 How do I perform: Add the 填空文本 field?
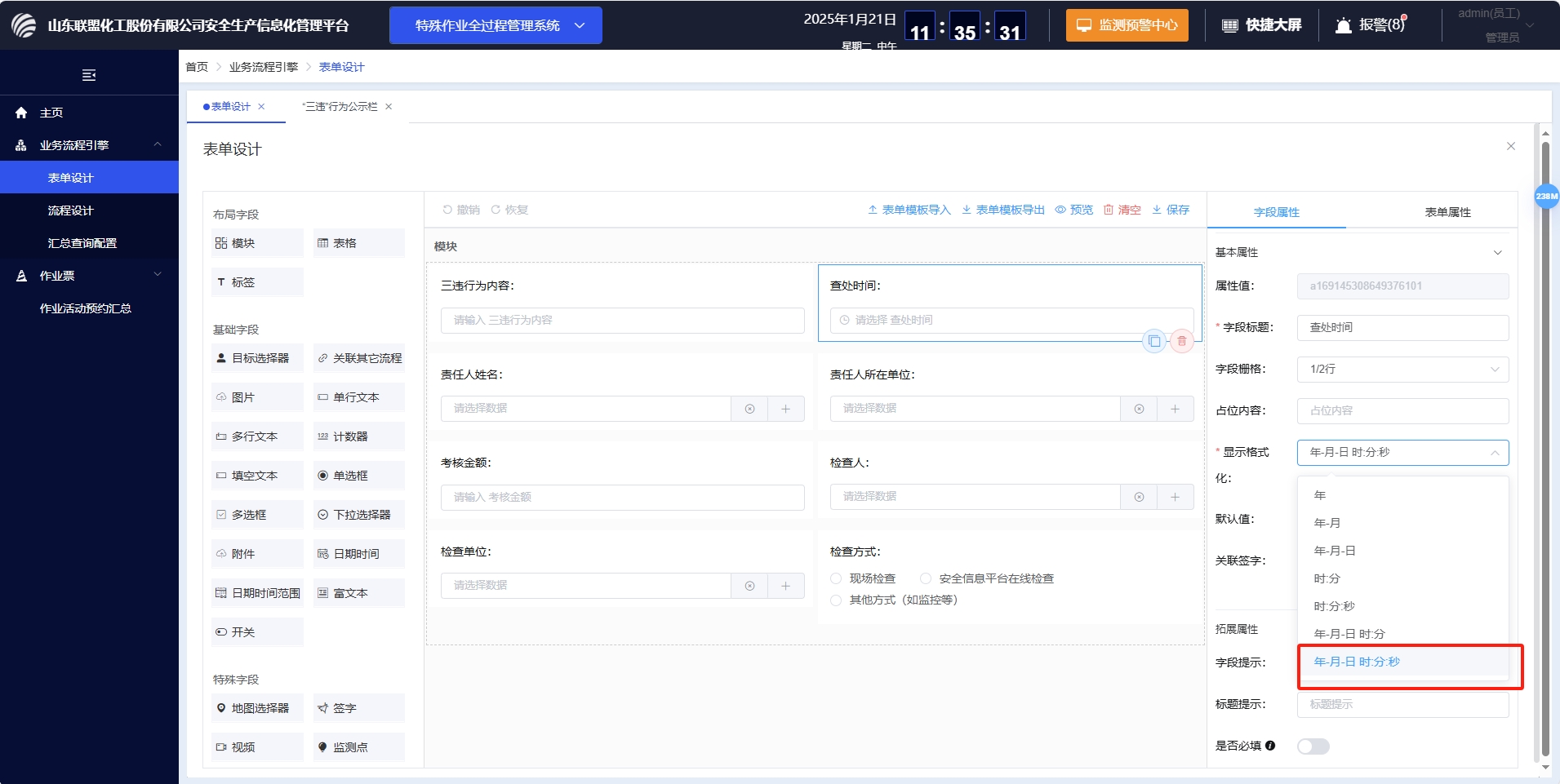click(257, 476)
